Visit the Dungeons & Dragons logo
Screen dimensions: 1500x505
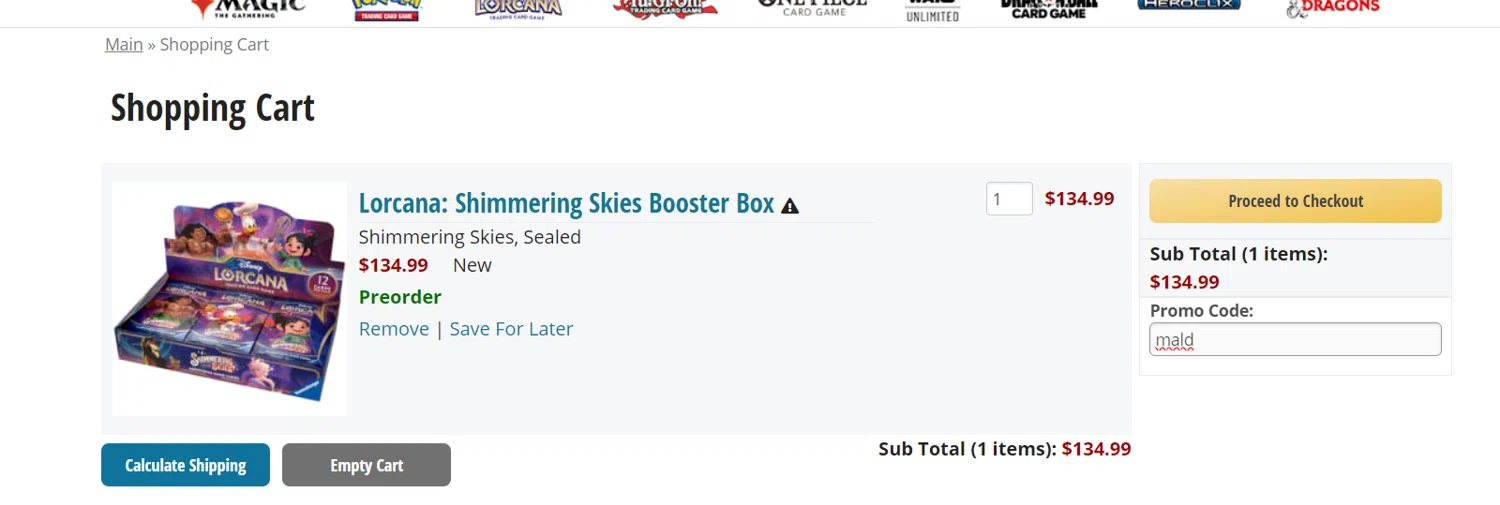(x=1332, y=8)
